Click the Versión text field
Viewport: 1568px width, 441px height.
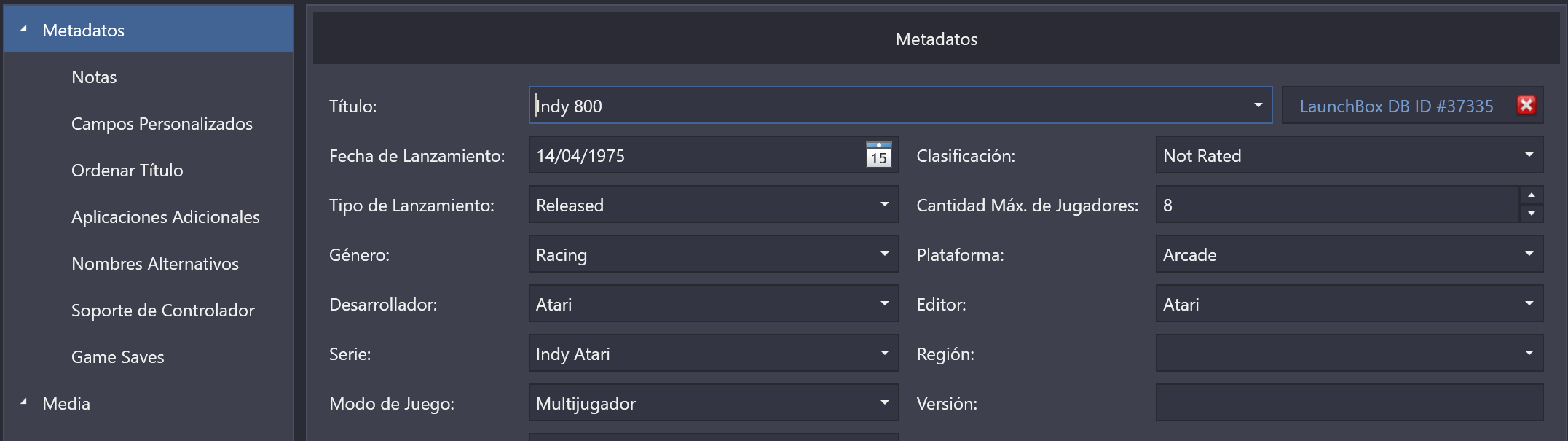pyautogui.click(x=1349, y=403)
